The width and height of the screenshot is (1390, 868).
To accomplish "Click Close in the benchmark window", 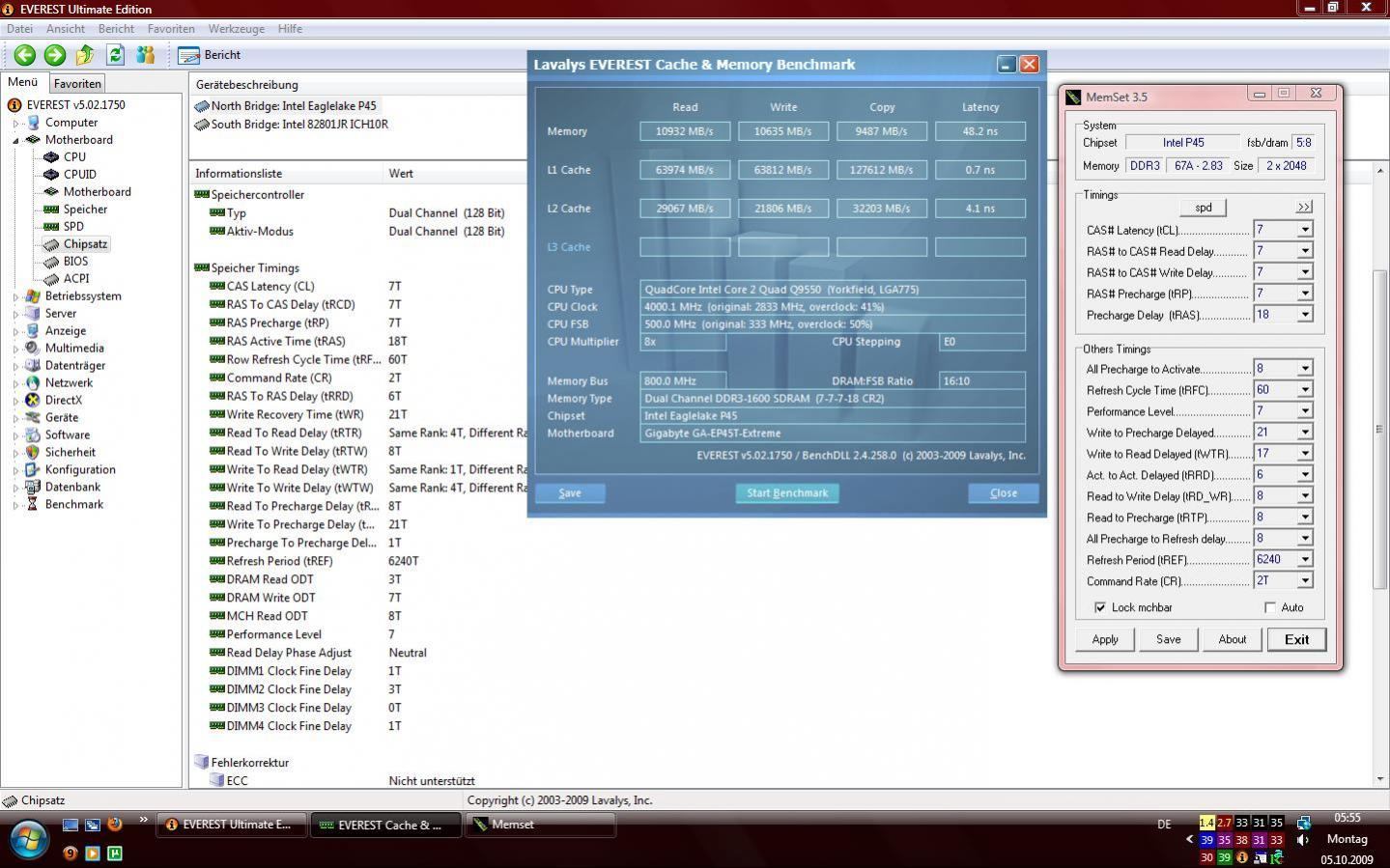I will pos(1004,493).
